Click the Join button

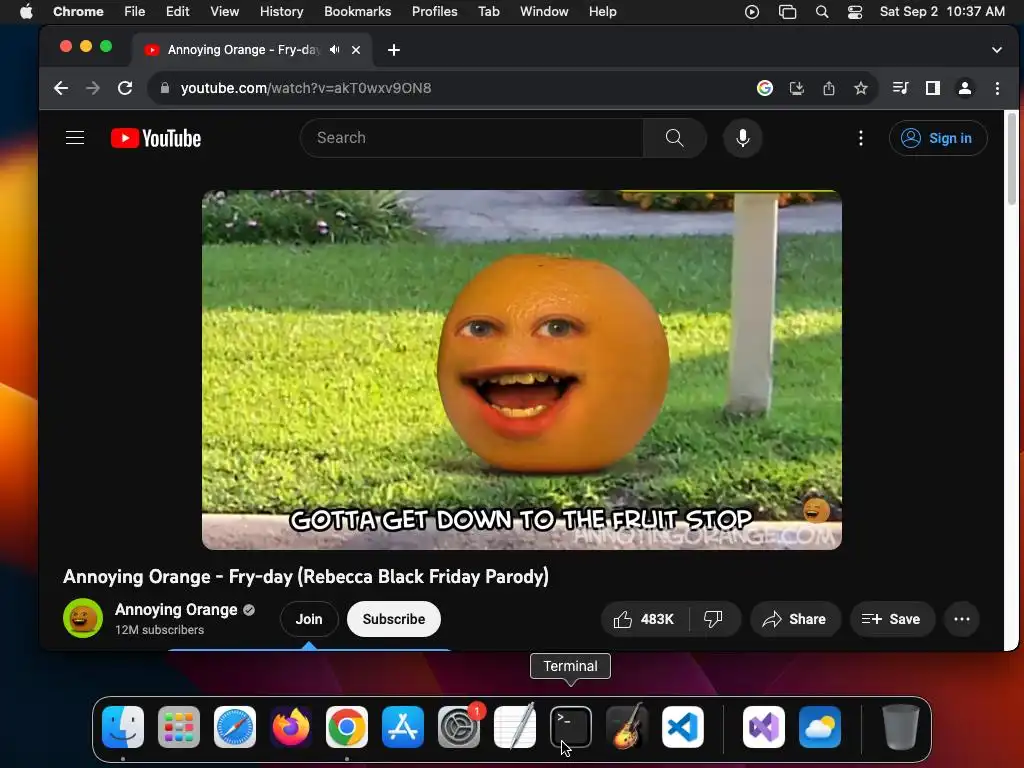(309, 619)
